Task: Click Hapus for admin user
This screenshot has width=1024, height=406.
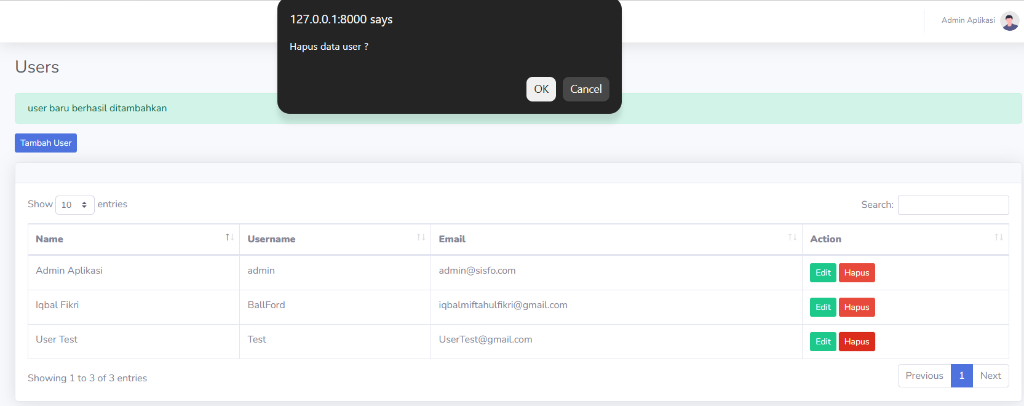Action: click(x=857, y=273)
